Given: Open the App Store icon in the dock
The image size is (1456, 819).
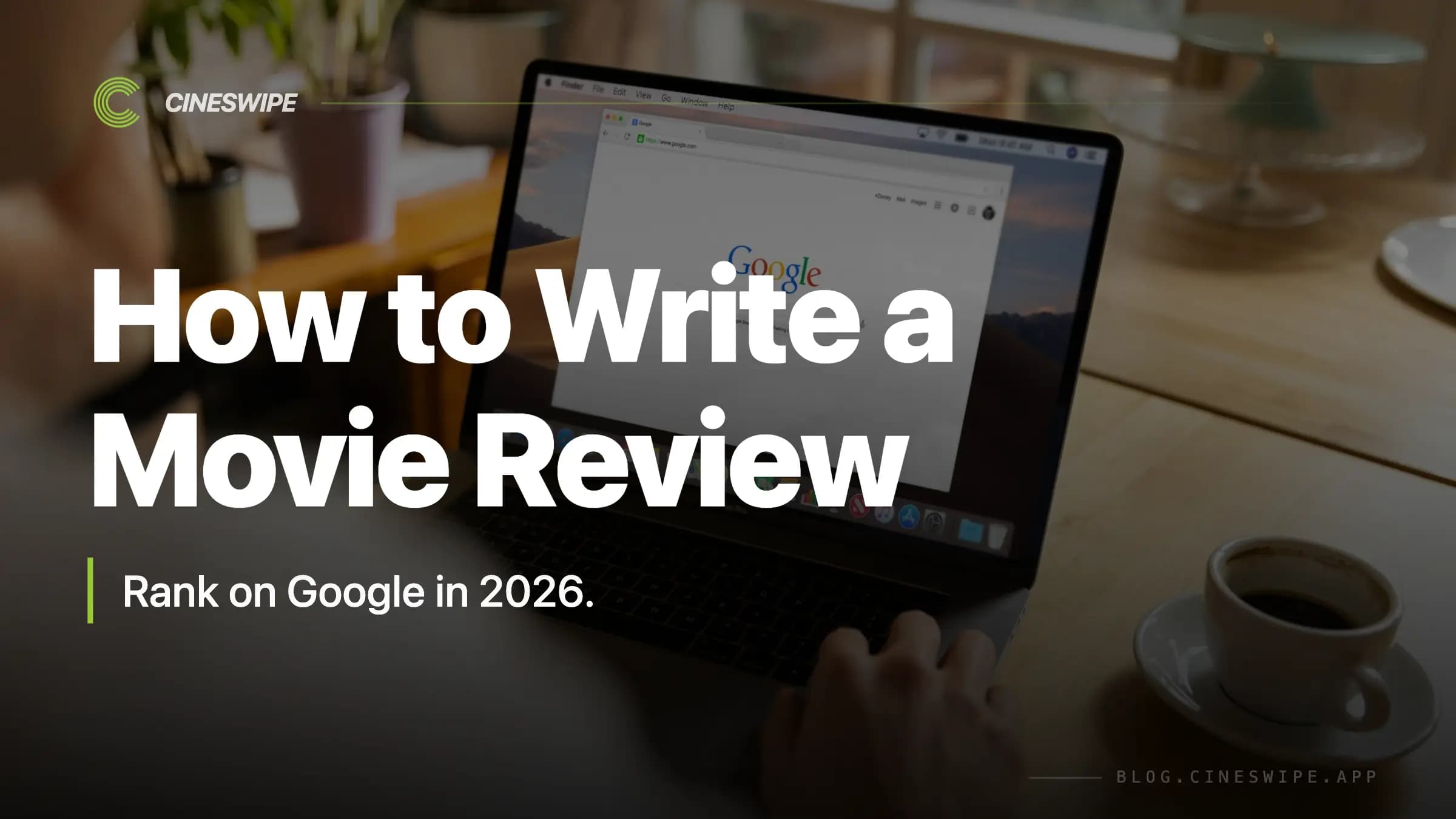Looking at the screenshot, I should (x=909, y=517).
